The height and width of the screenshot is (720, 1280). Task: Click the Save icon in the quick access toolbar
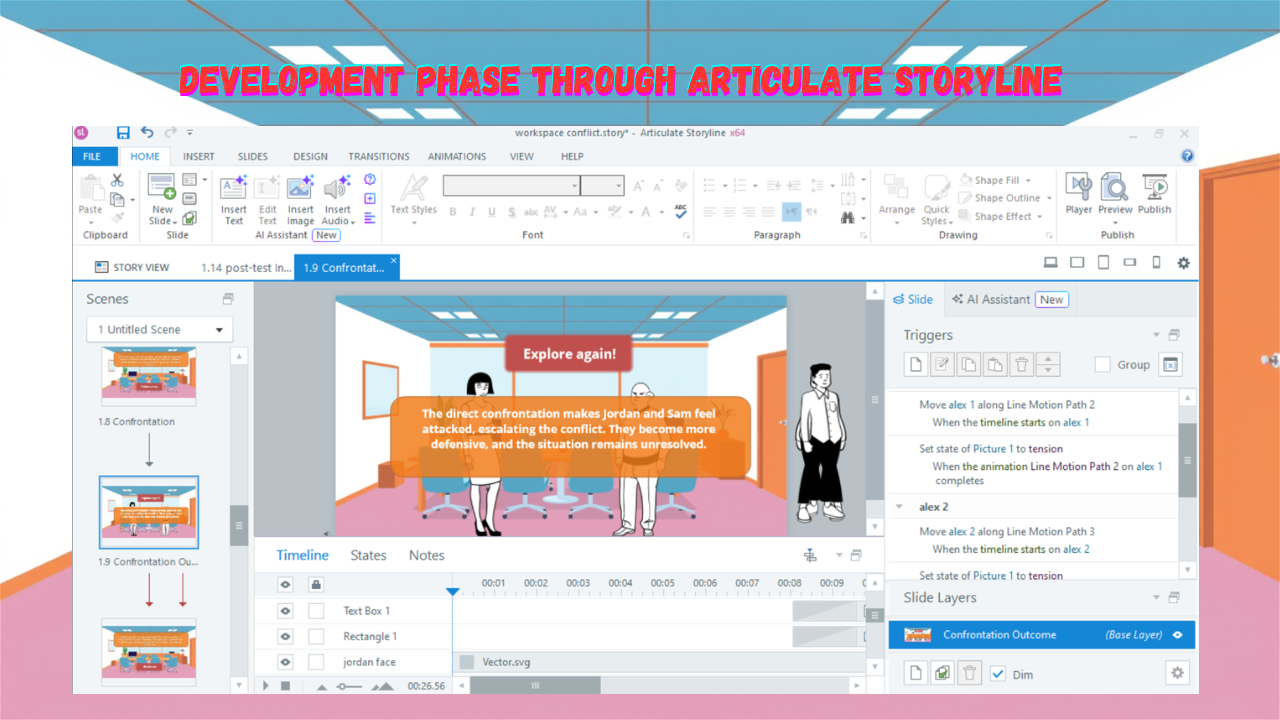click(123, 133)
